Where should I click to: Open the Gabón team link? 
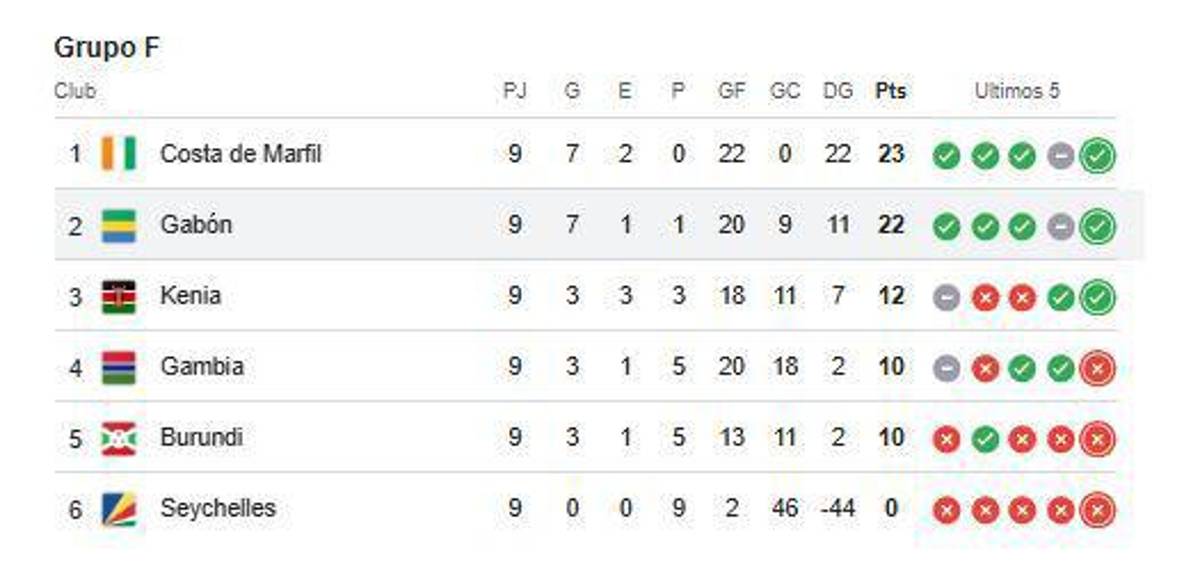click(196, 225)
